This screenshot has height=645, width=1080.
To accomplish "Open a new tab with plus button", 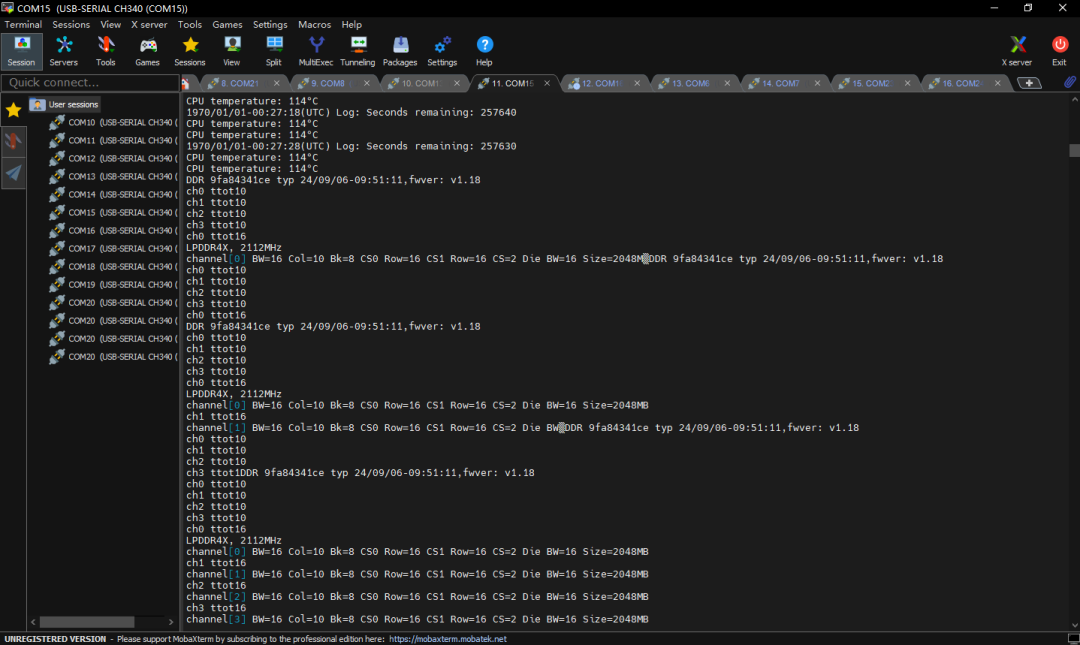I will [1029, 83].
